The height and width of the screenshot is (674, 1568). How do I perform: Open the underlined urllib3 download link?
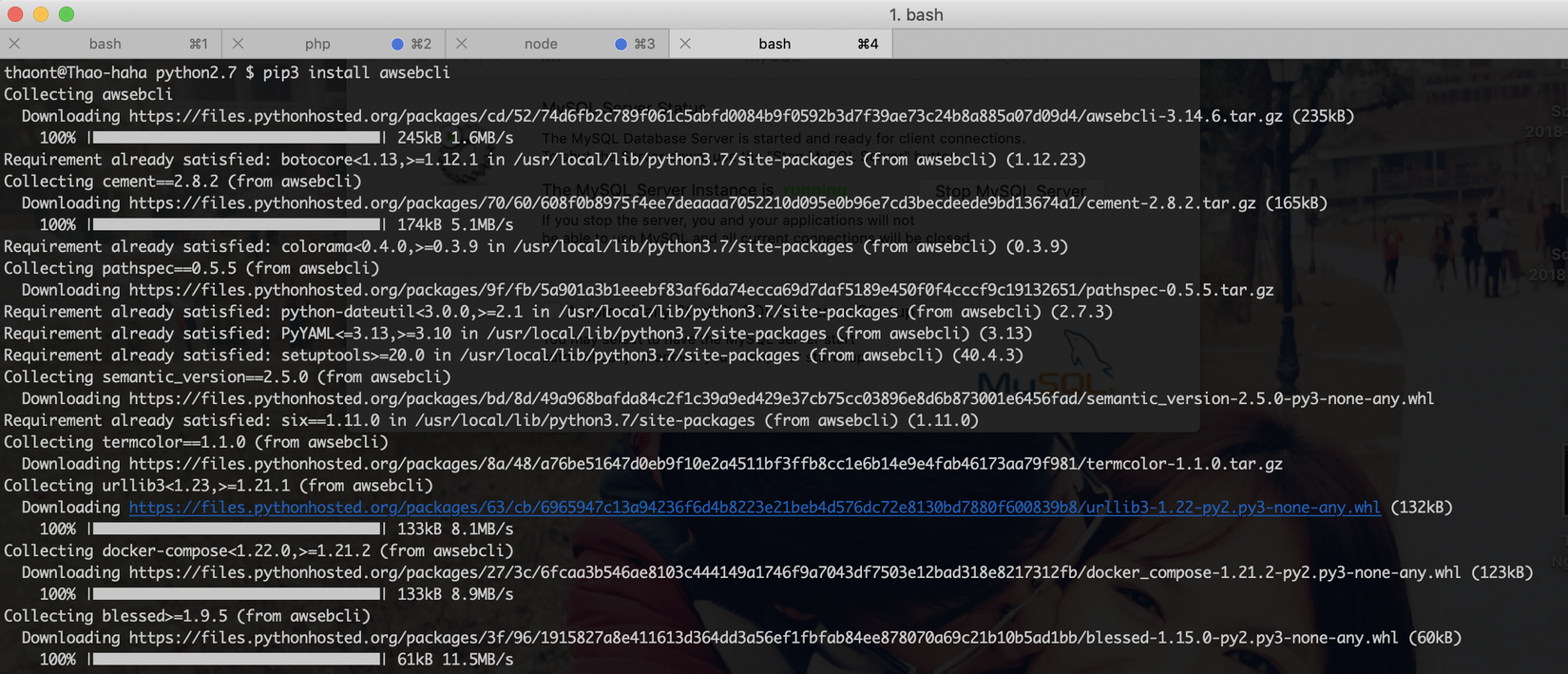coord(755,508)
